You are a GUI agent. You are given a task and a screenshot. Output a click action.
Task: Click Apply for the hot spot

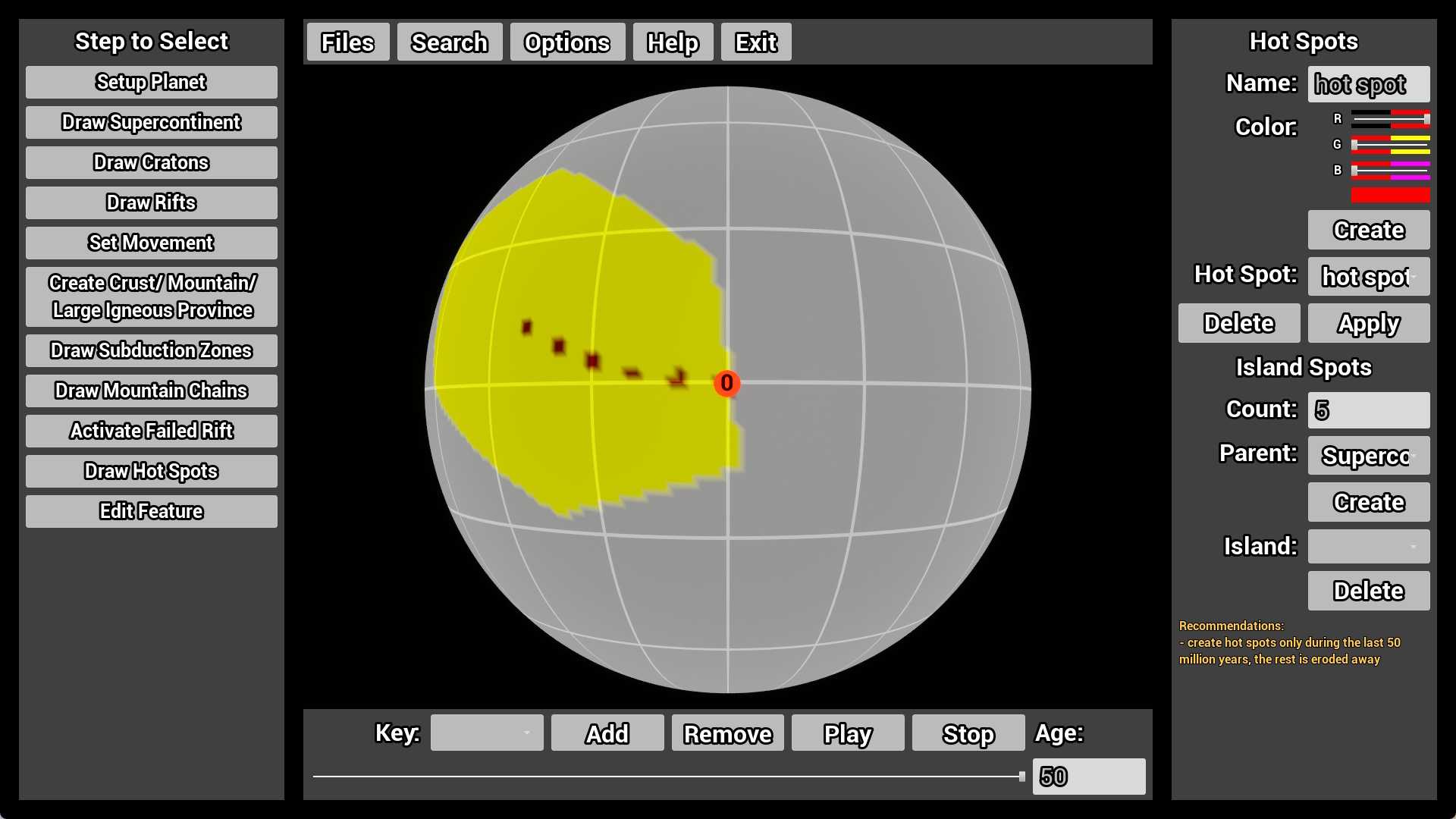pos(1368,324)
